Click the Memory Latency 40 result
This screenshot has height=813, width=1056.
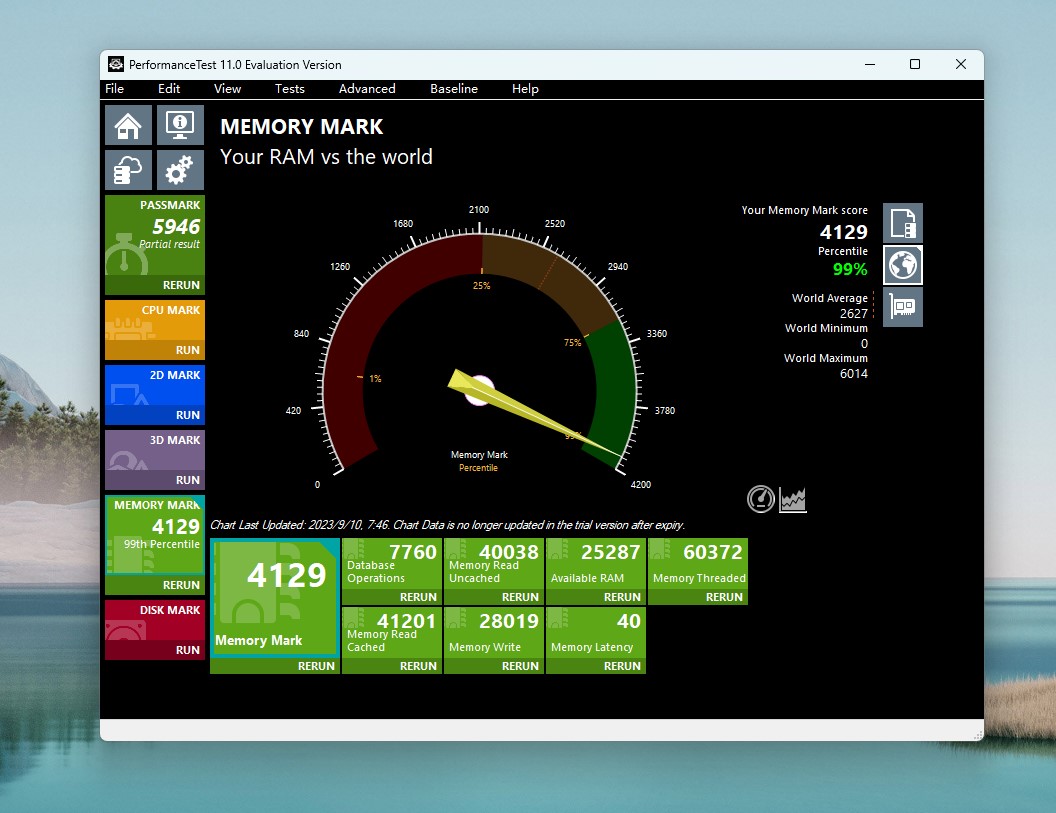click(x=596, y=632)
